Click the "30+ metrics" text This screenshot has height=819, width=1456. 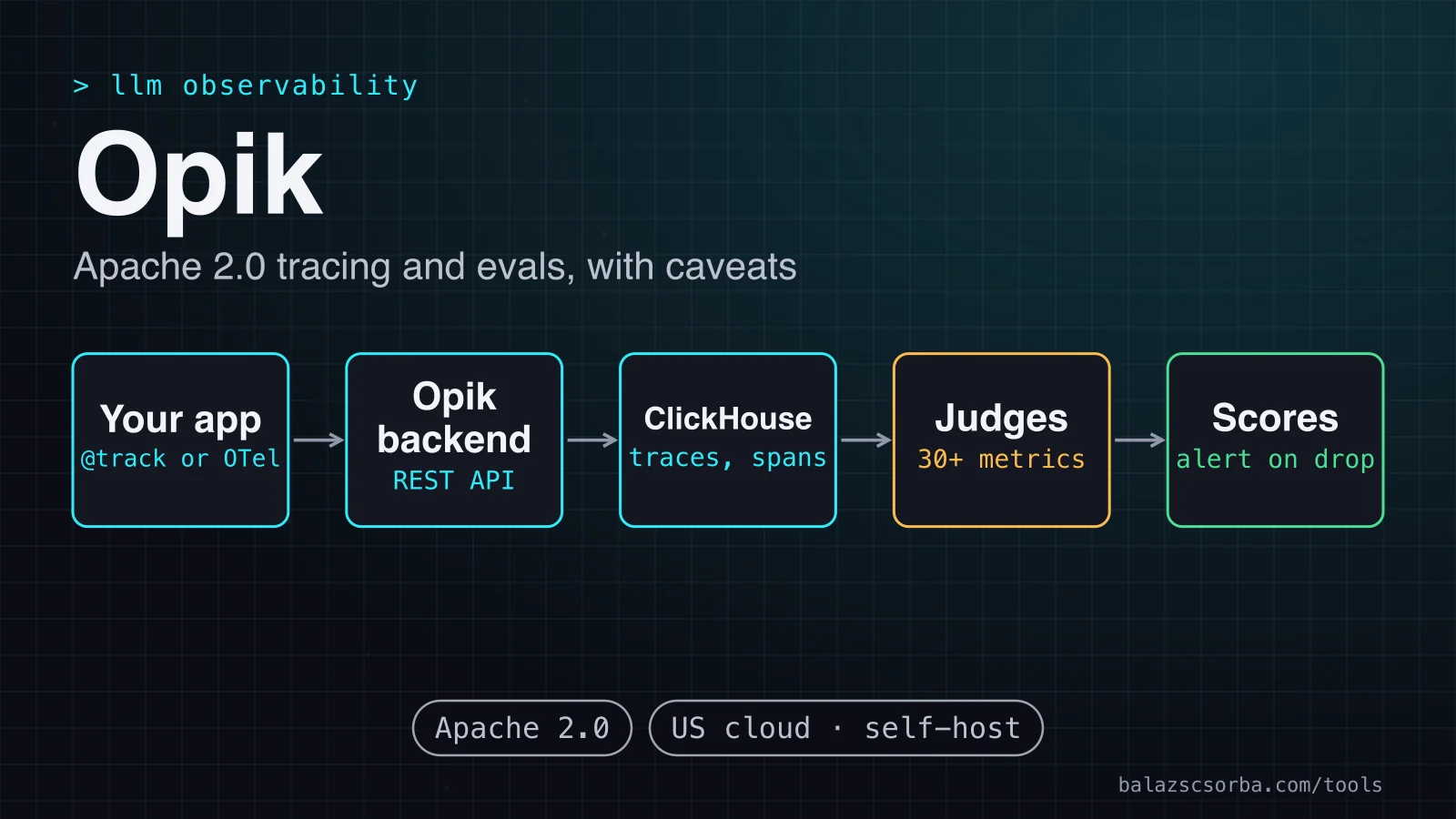tap(1001, 459)
